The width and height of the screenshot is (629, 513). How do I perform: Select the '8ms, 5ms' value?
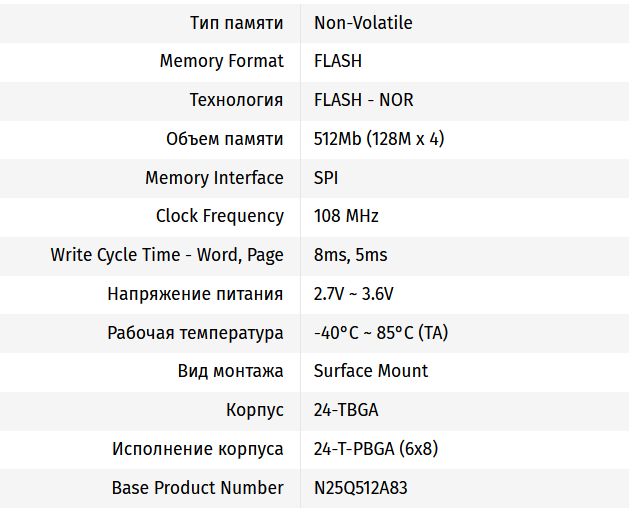(x=350, y=255)
